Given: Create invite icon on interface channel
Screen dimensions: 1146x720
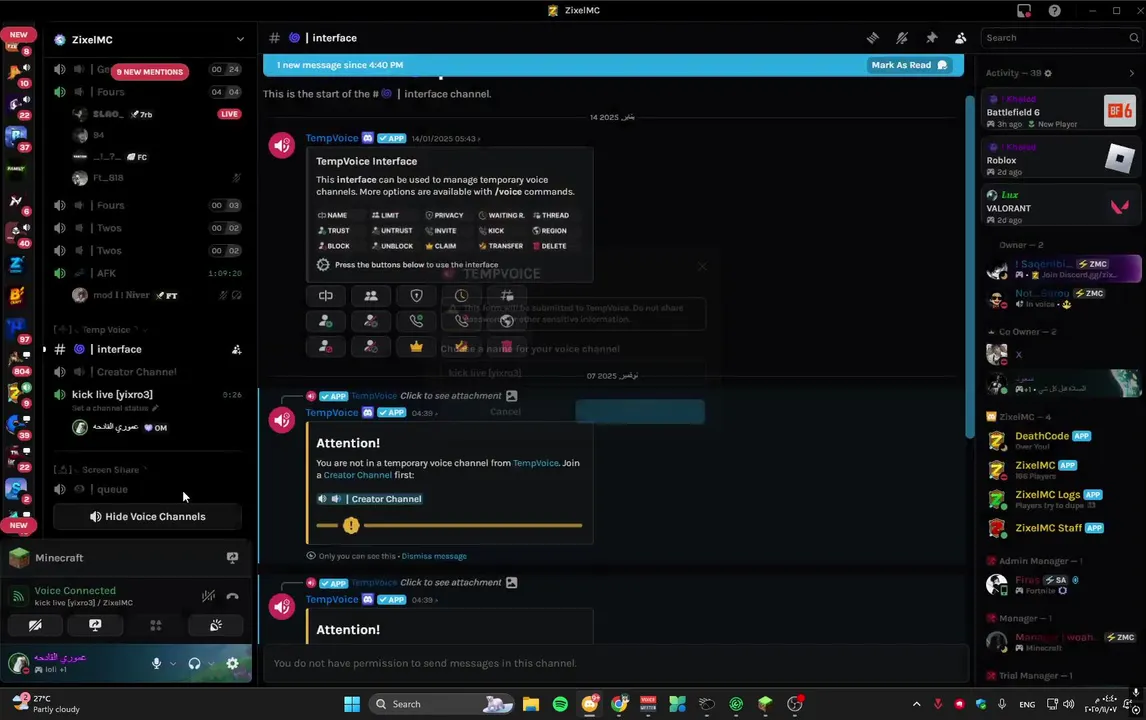Looking at the screenshot, I should coord(237,349).
